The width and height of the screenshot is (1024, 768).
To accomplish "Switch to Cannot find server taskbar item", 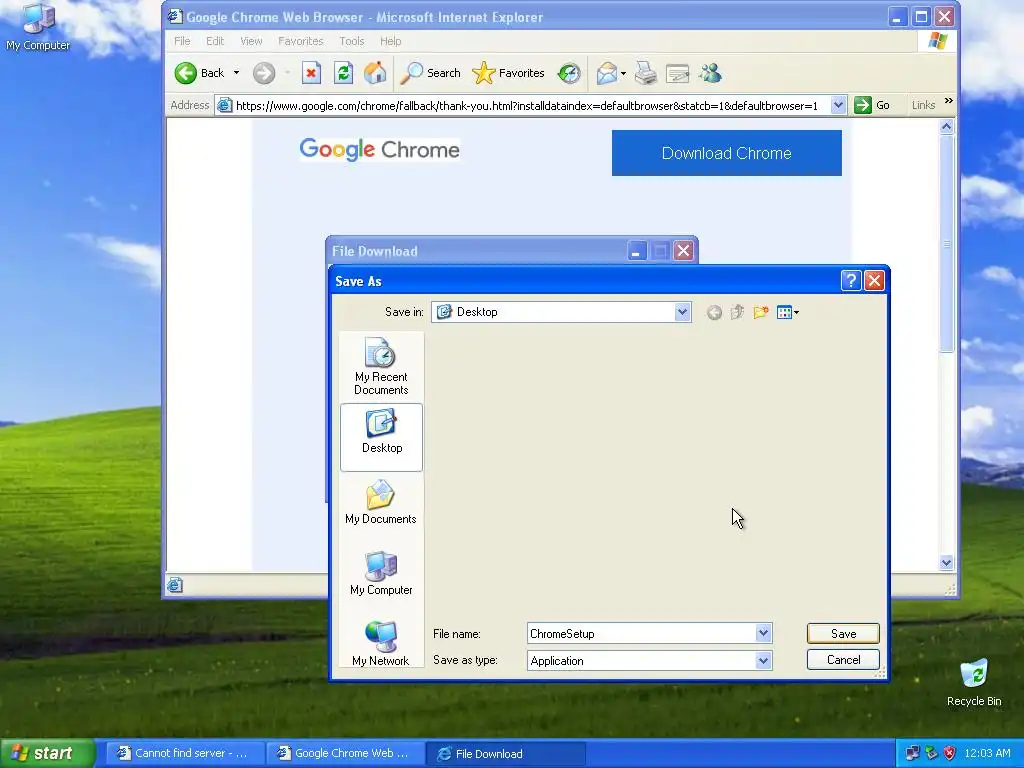I will 185,754.
